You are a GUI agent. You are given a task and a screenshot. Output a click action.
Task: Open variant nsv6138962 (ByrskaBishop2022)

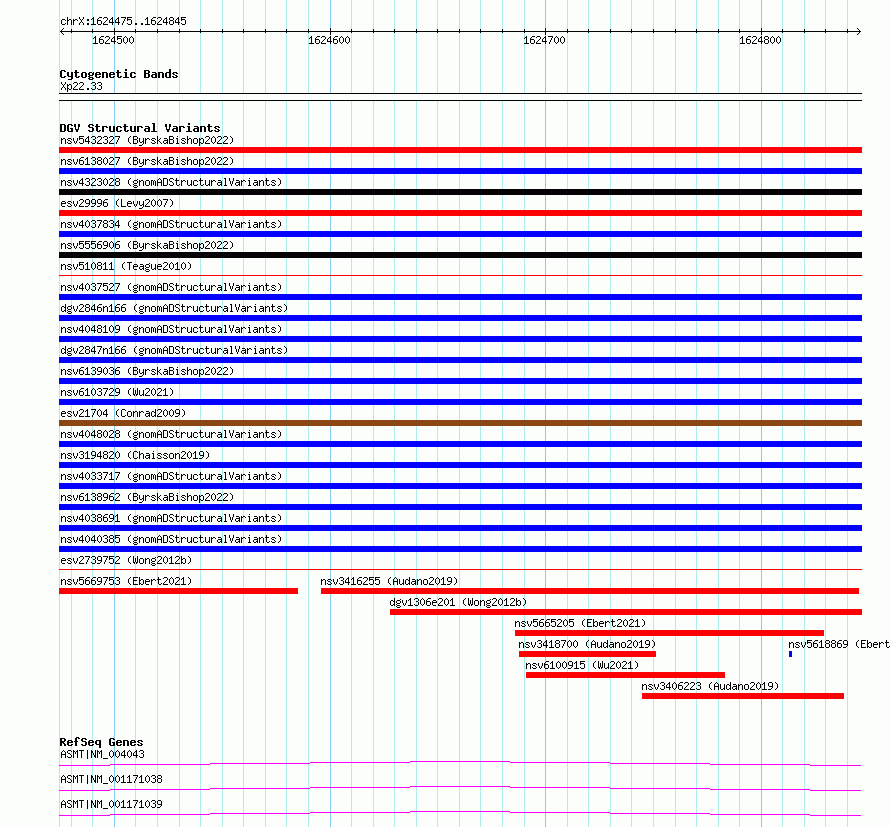point(147,497)
